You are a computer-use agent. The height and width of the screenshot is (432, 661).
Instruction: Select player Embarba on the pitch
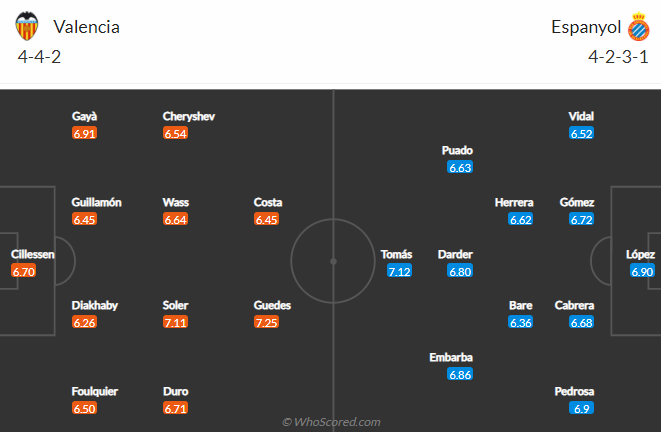(x=451, y=357)
